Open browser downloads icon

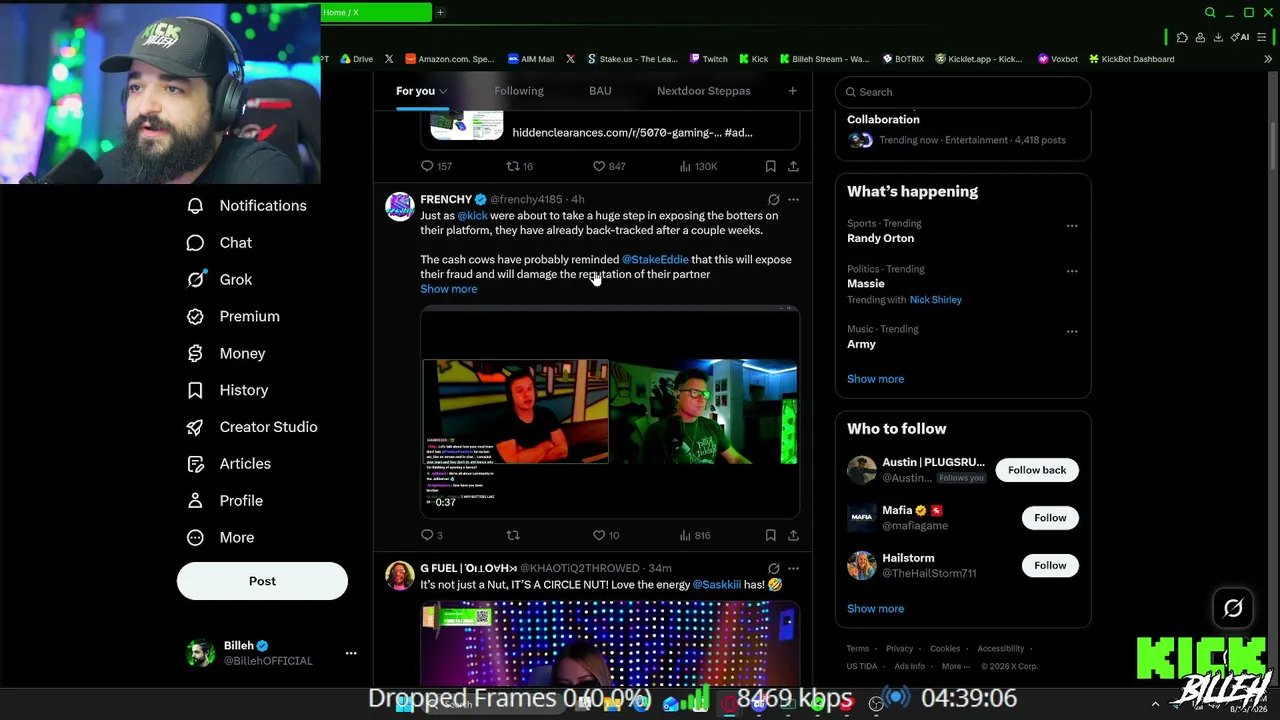pos(1218,38)
